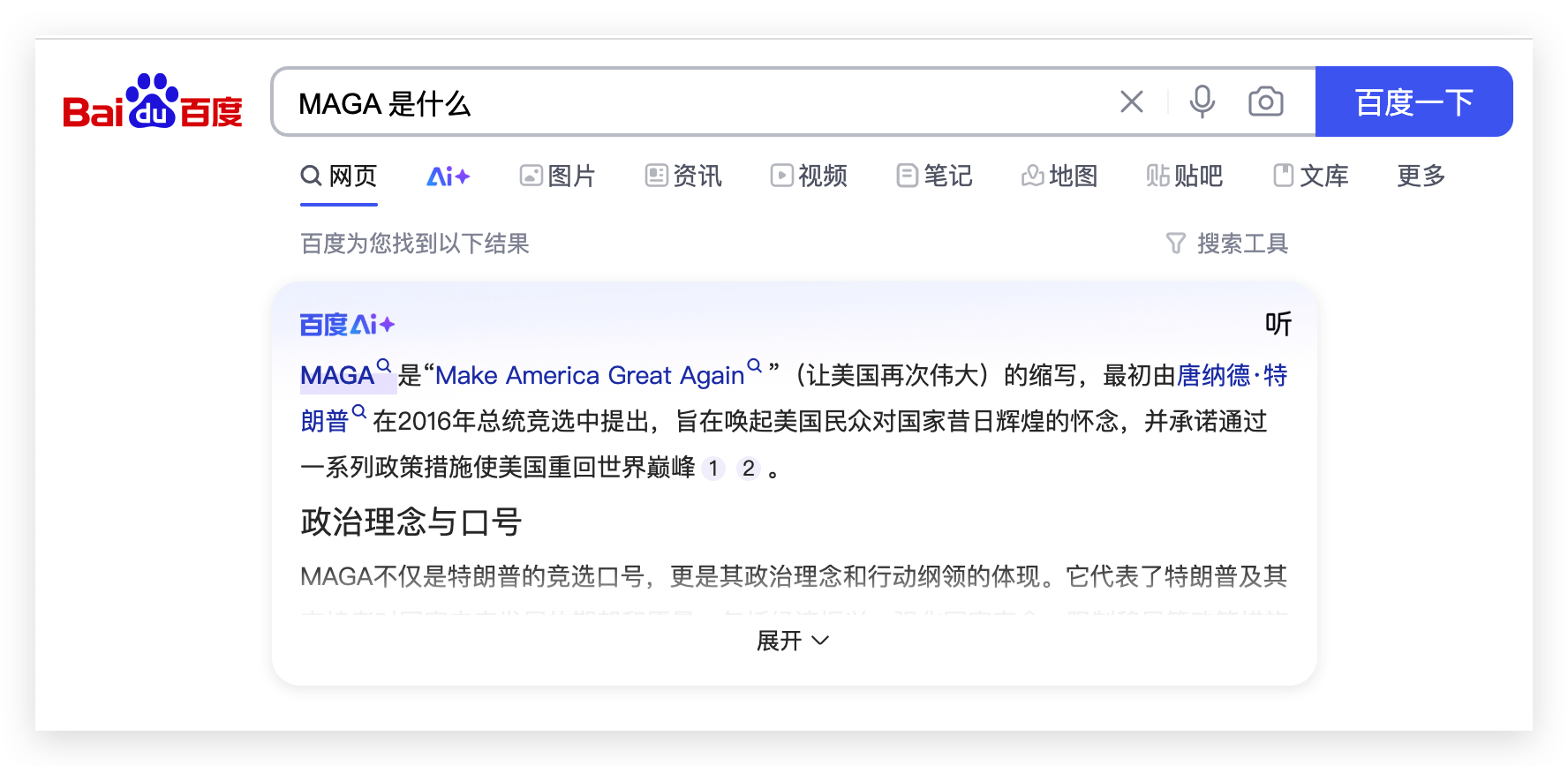1568x766 pixels.
Task: Select the 网页 tab
Action: [x=339, y=176]
